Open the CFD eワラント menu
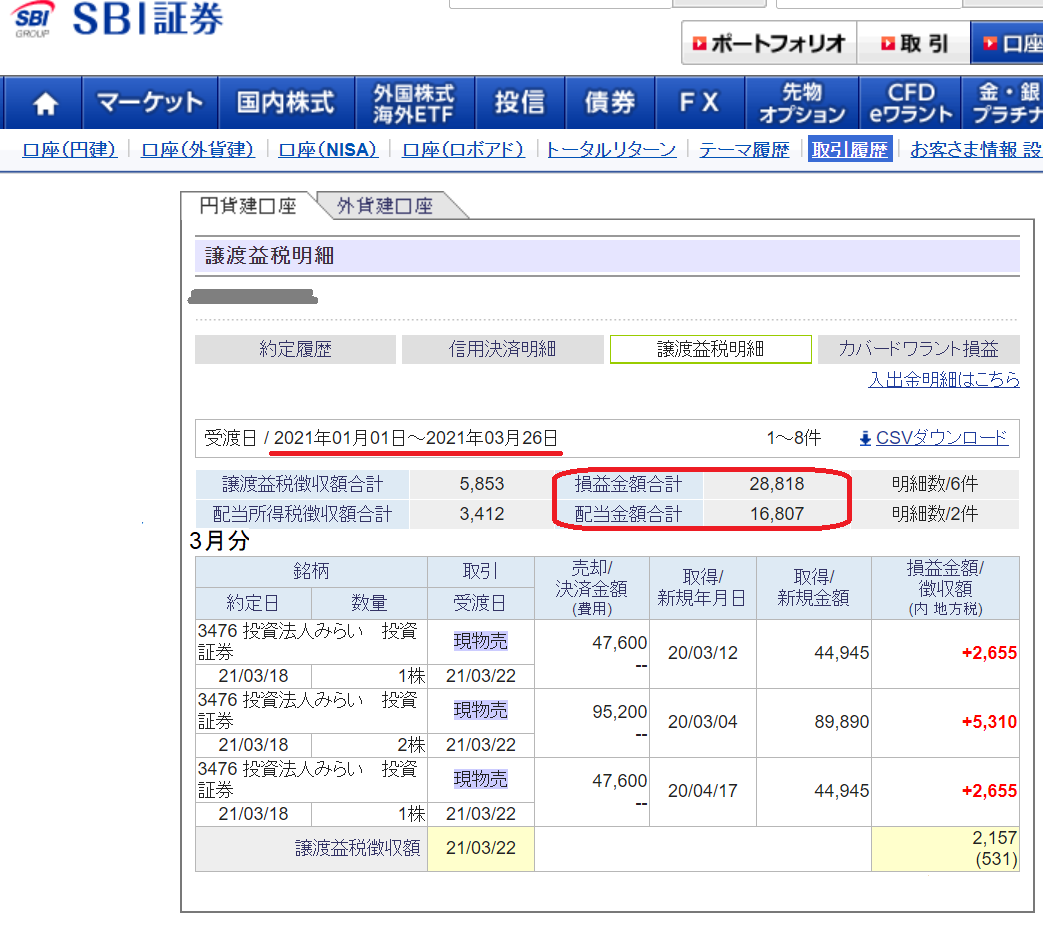This screenshot has height=927, width=1047. (x=910, y=103)
